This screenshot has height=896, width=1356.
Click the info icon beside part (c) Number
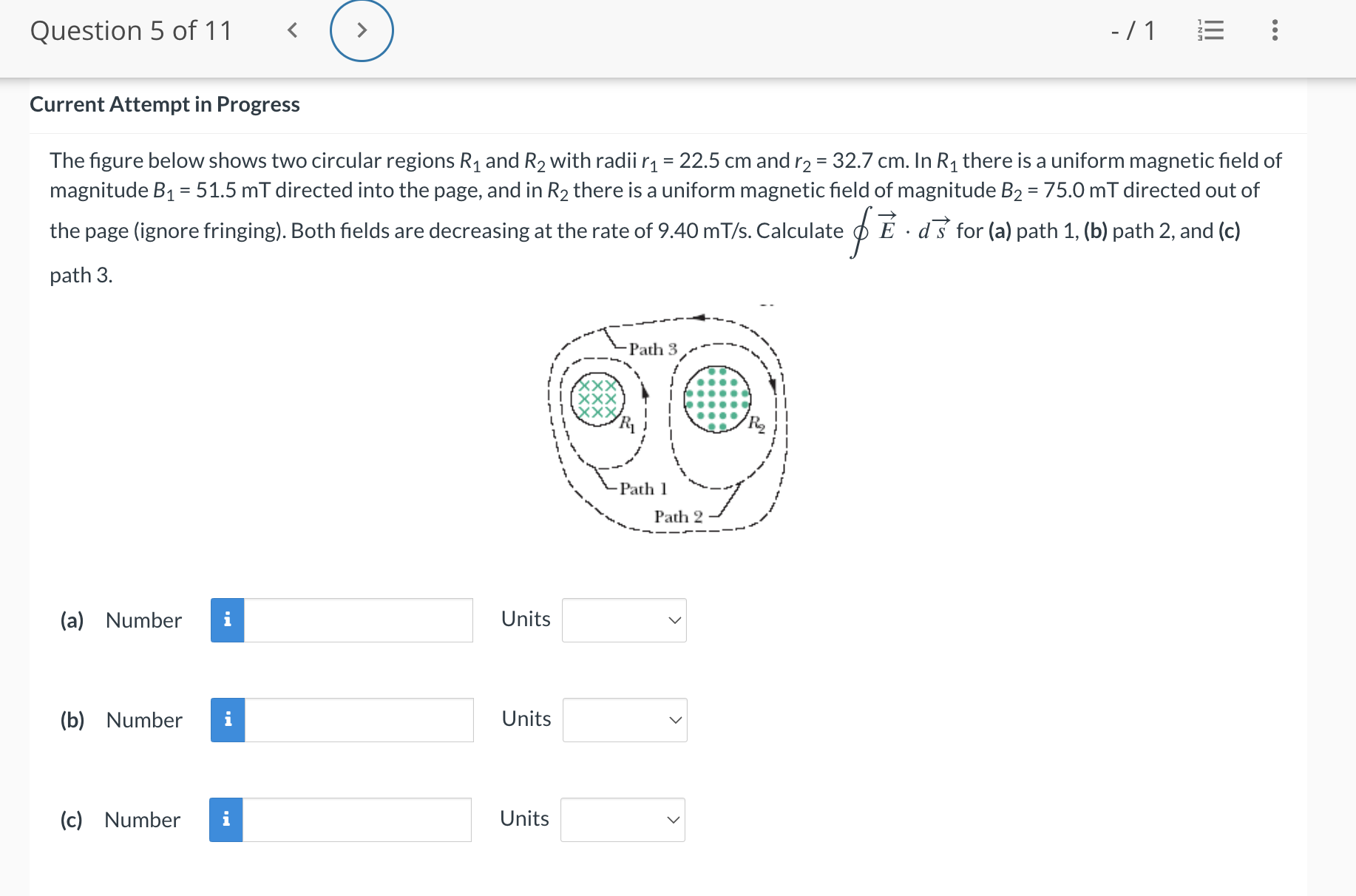(x=227, y=818)
